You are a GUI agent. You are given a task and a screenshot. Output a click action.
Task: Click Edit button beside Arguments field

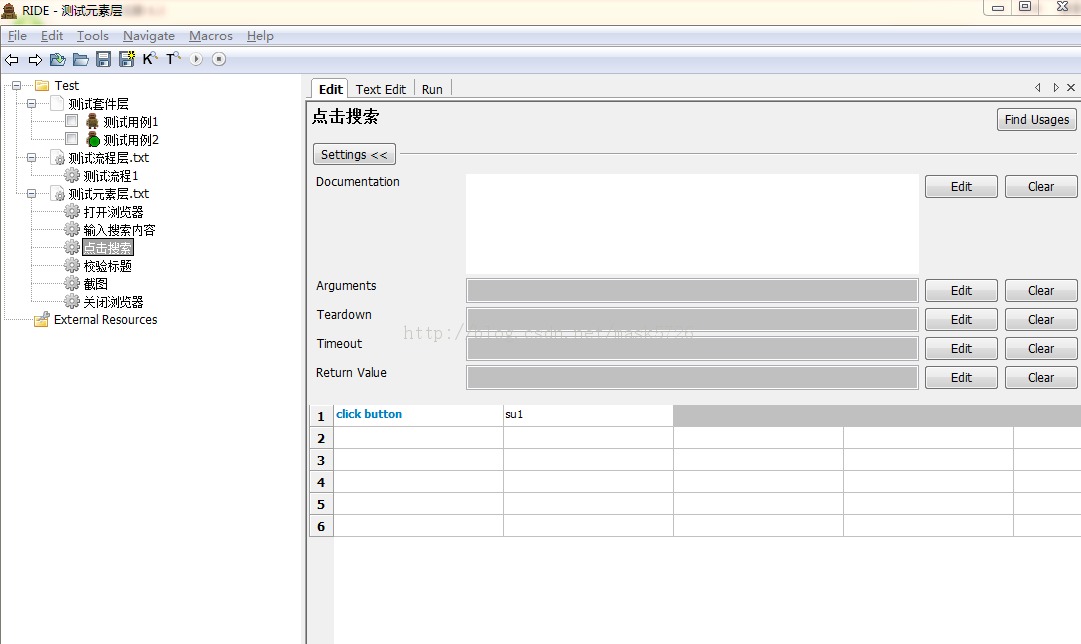(961, 291)
